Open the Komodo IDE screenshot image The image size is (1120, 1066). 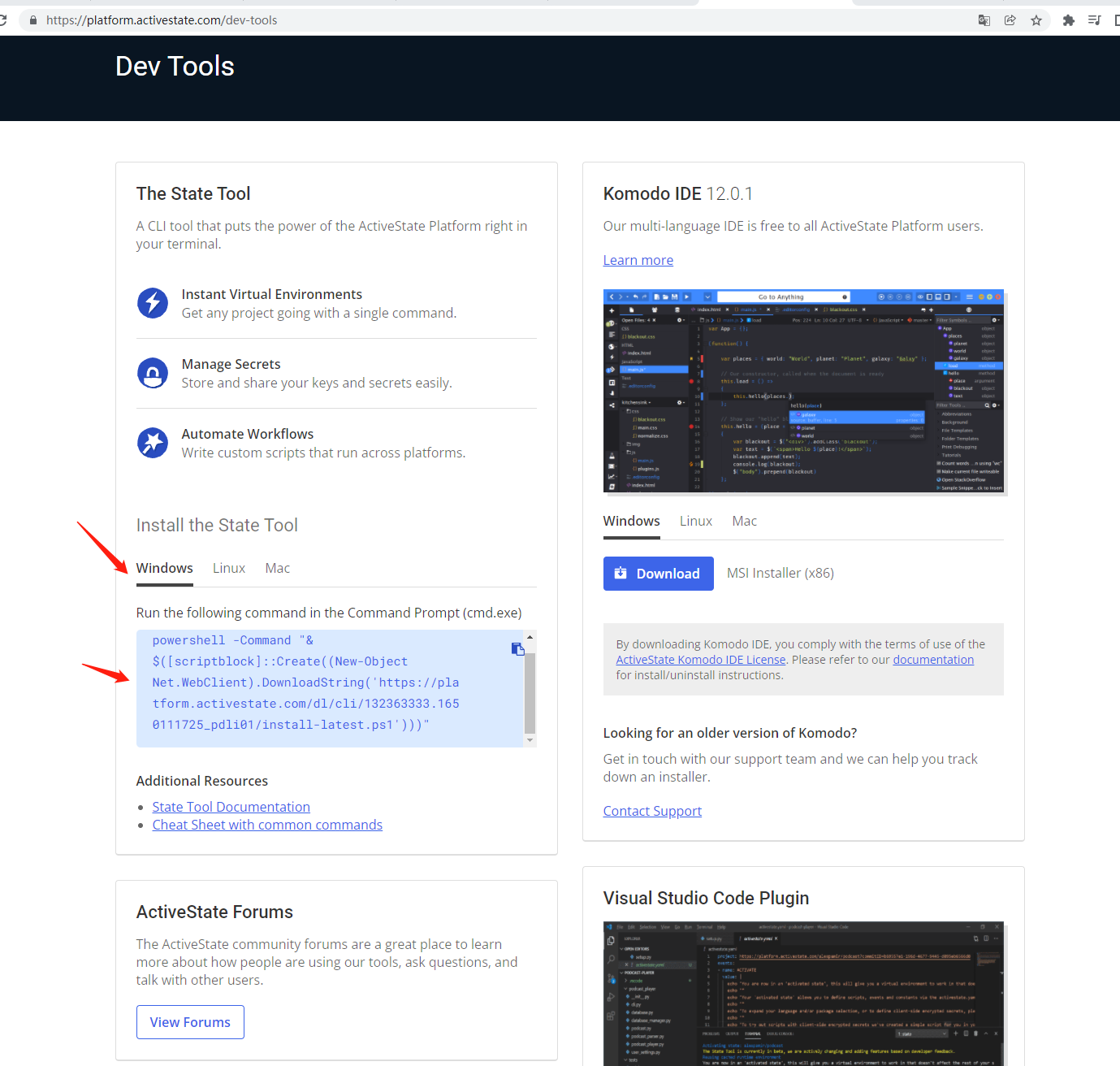803,392
